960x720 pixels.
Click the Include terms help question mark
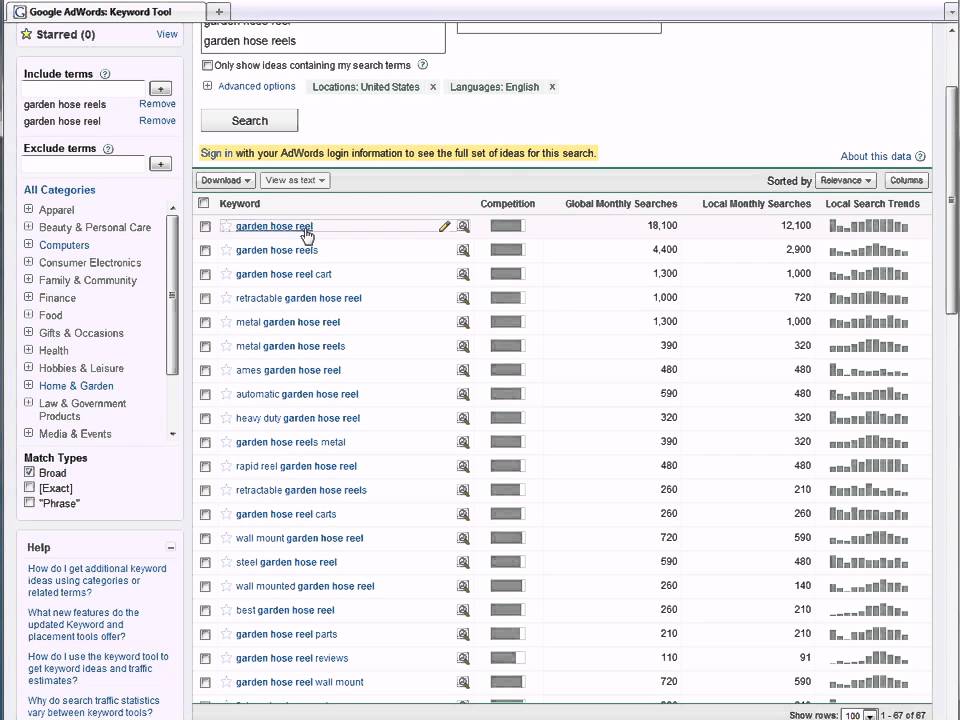point(105,74)
